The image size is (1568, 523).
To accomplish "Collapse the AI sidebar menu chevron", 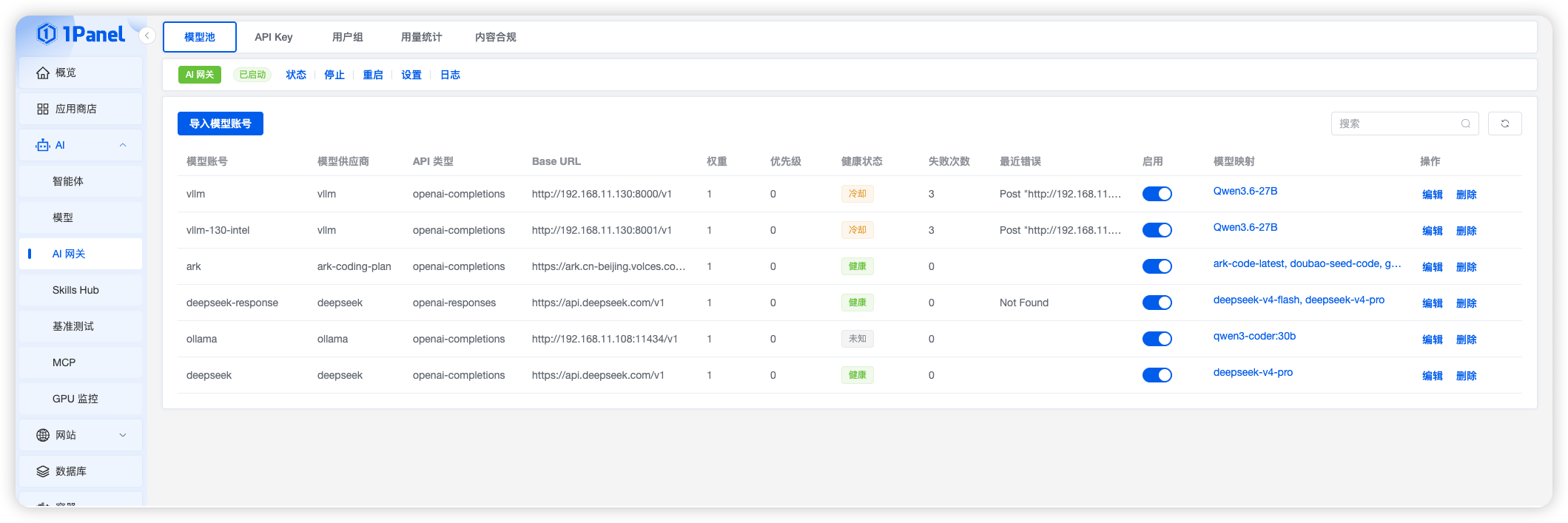I will 123,145.
